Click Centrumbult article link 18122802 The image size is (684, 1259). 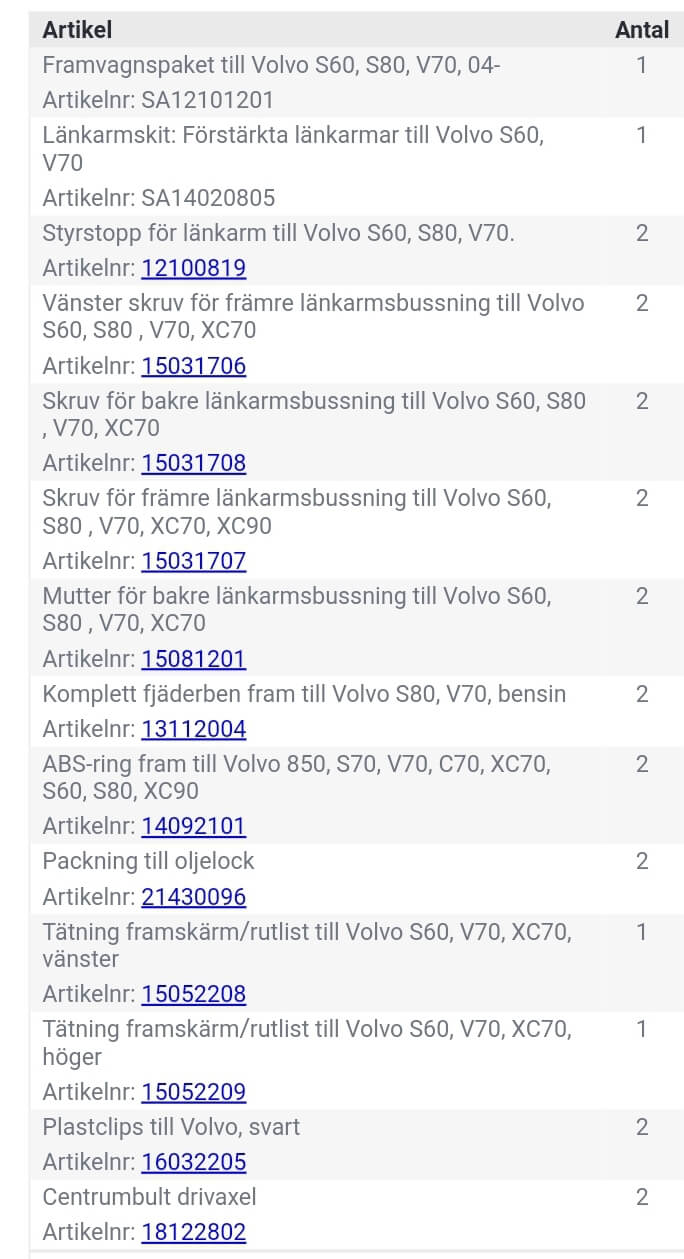click(193, 1232)
